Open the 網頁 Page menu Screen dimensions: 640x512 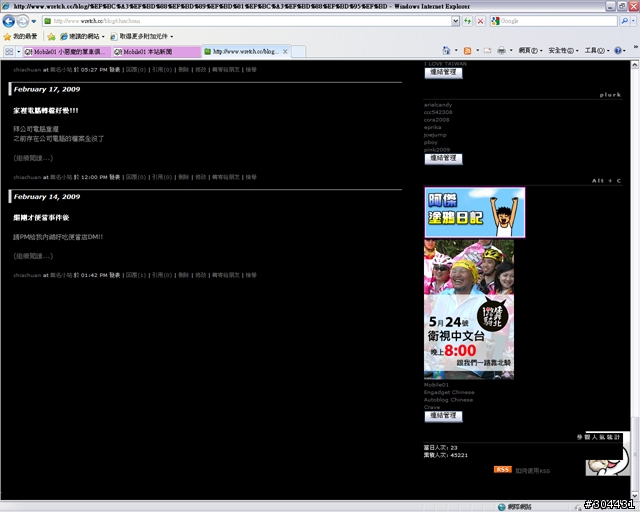click(530, 50)
